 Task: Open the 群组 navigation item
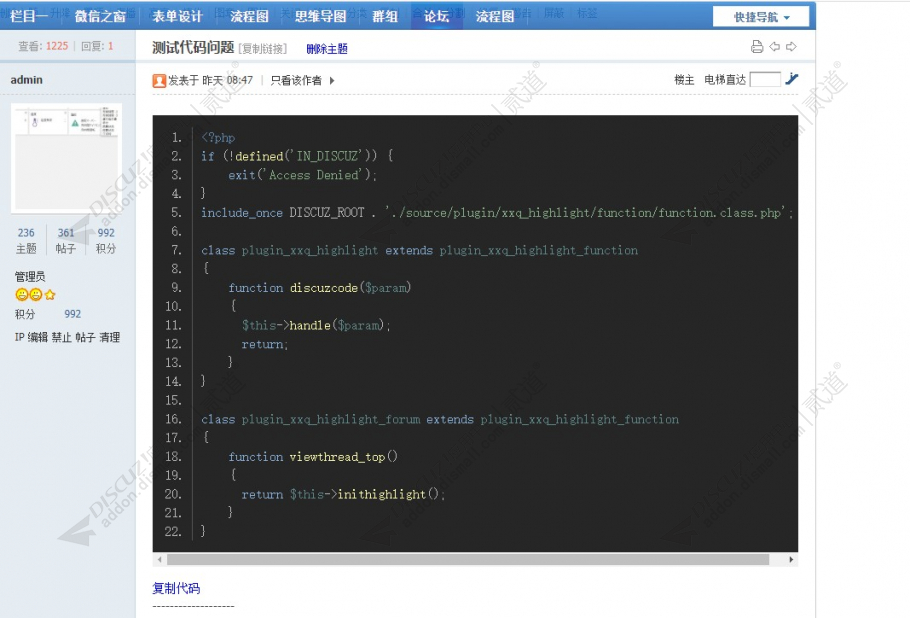(385, 16)
